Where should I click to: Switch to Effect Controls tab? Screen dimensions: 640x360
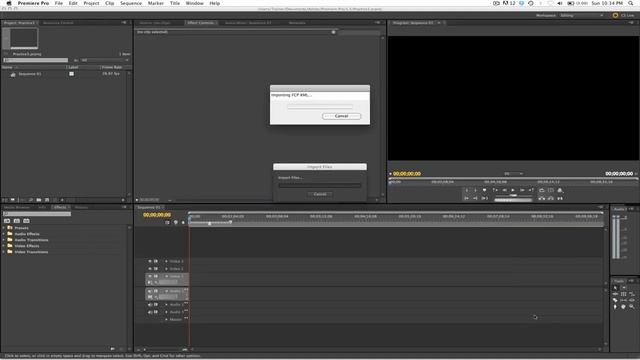(200, 23)
